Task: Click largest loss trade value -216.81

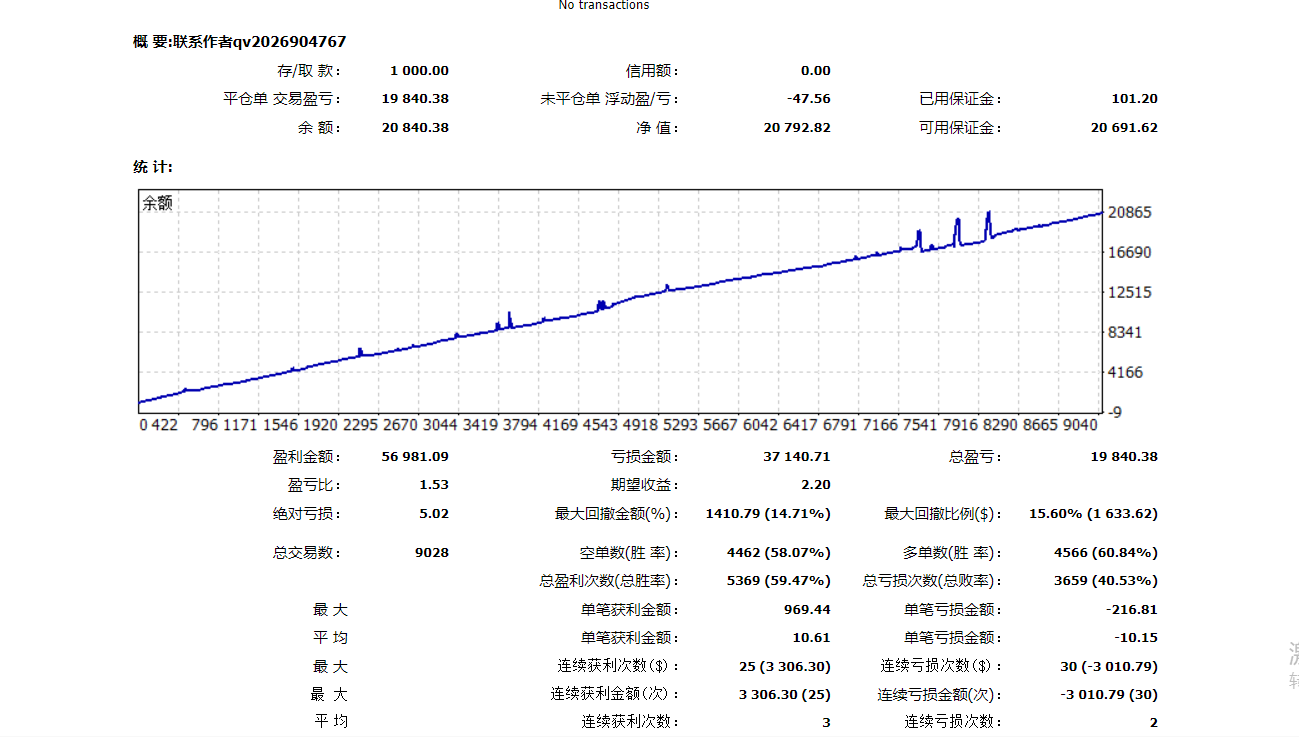Action: coord(1131,609)
